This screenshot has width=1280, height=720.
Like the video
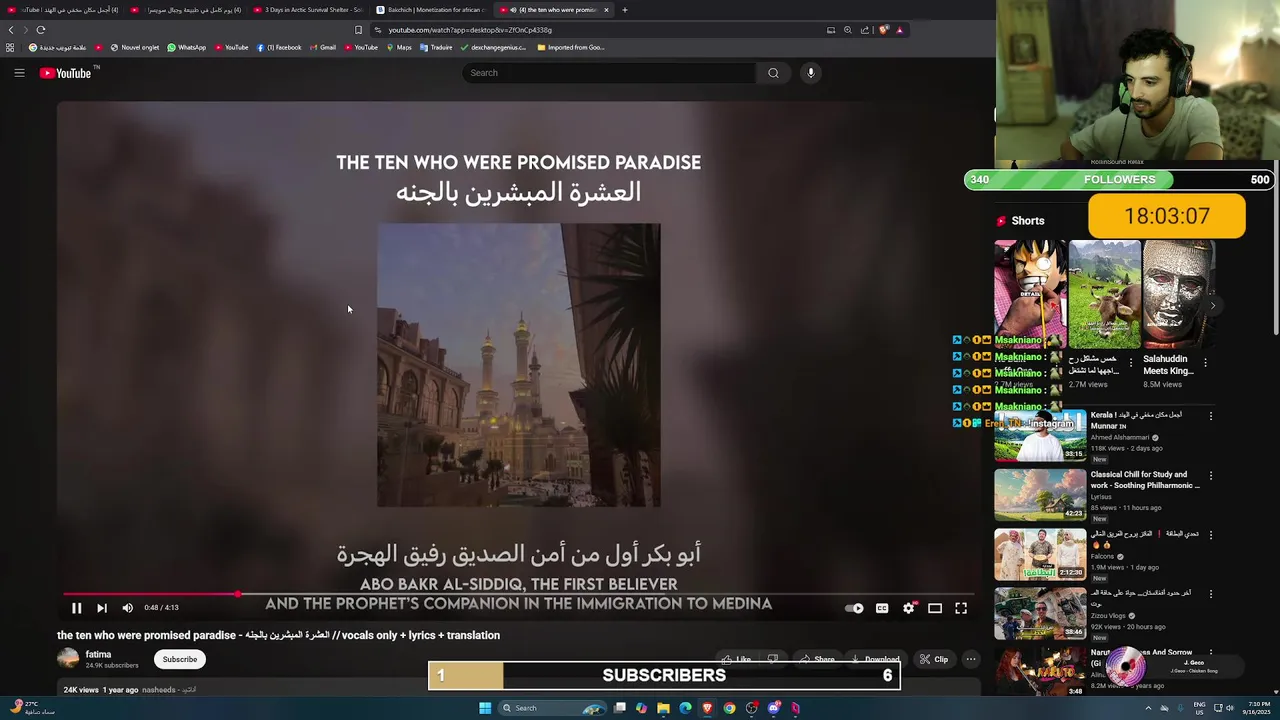coord(737,659)
